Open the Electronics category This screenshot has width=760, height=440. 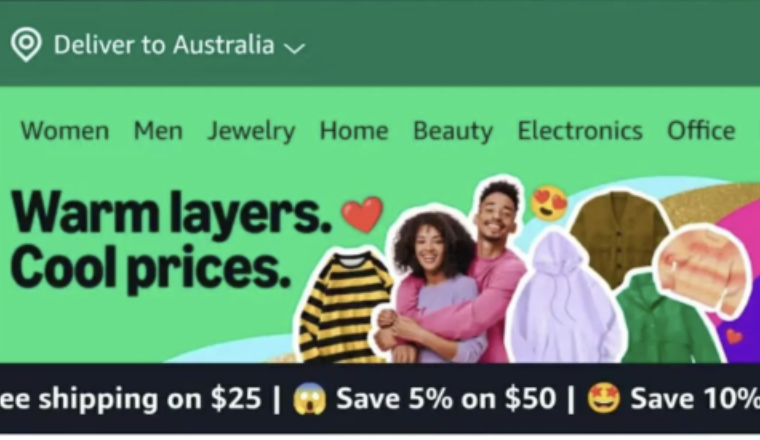coord(580,131)
